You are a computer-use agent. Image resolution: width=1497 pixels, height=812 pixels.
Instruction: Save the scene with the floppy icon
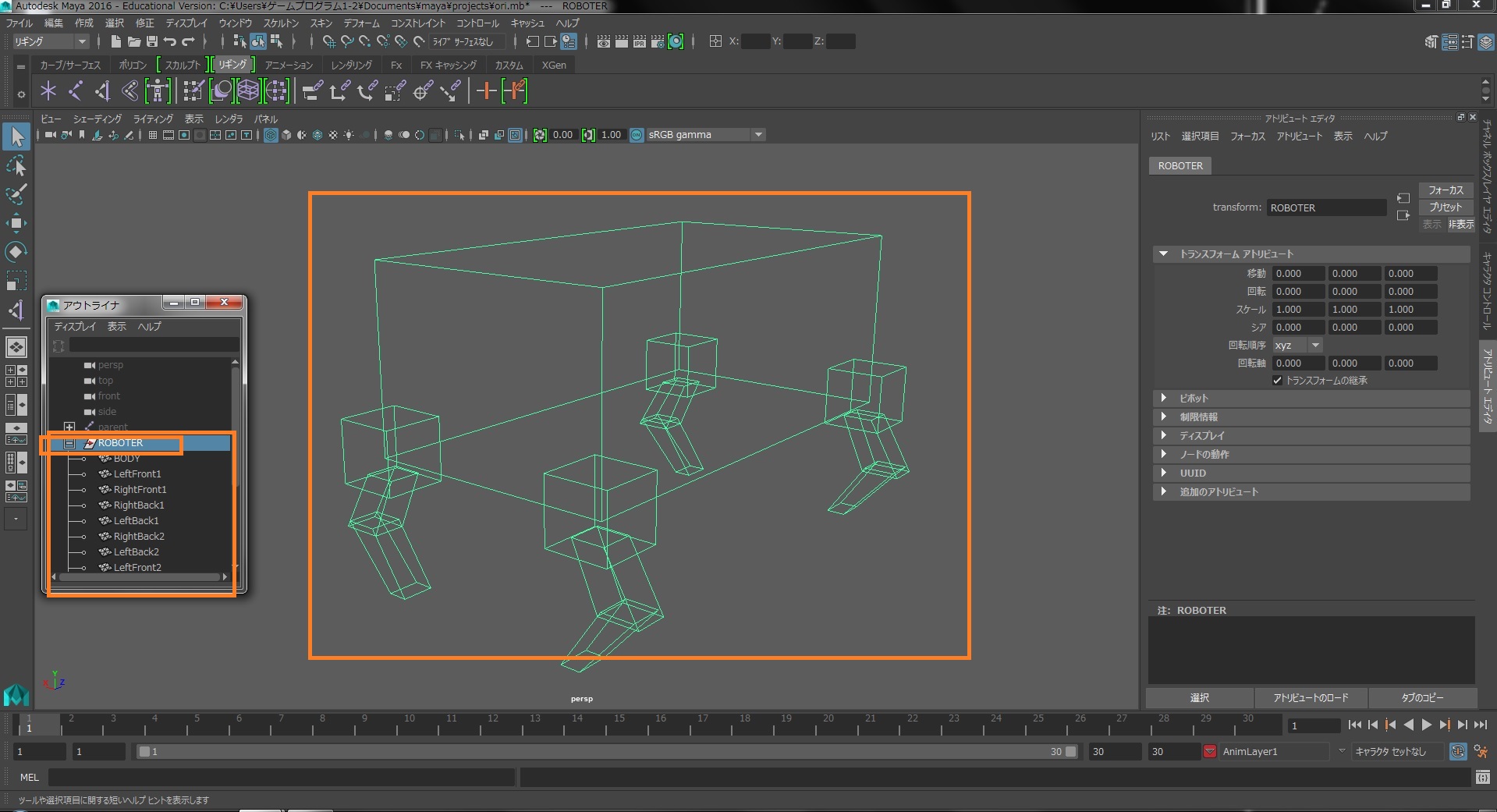pos(152,41)
